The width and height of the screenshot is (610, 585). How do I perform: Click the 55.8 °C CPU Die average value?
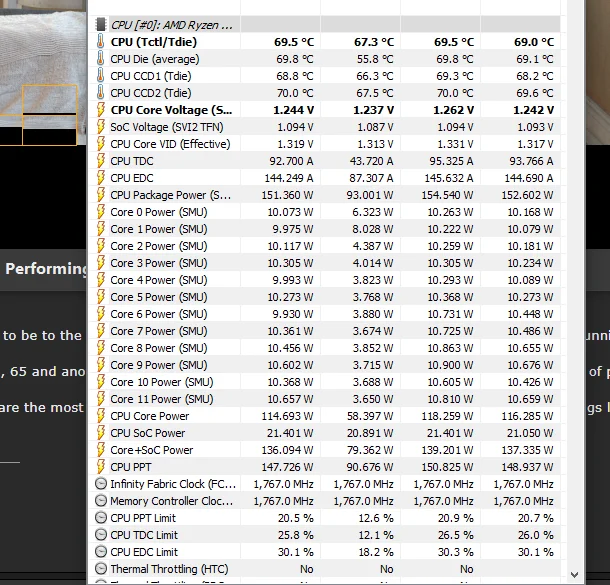[x=375, y=59]
